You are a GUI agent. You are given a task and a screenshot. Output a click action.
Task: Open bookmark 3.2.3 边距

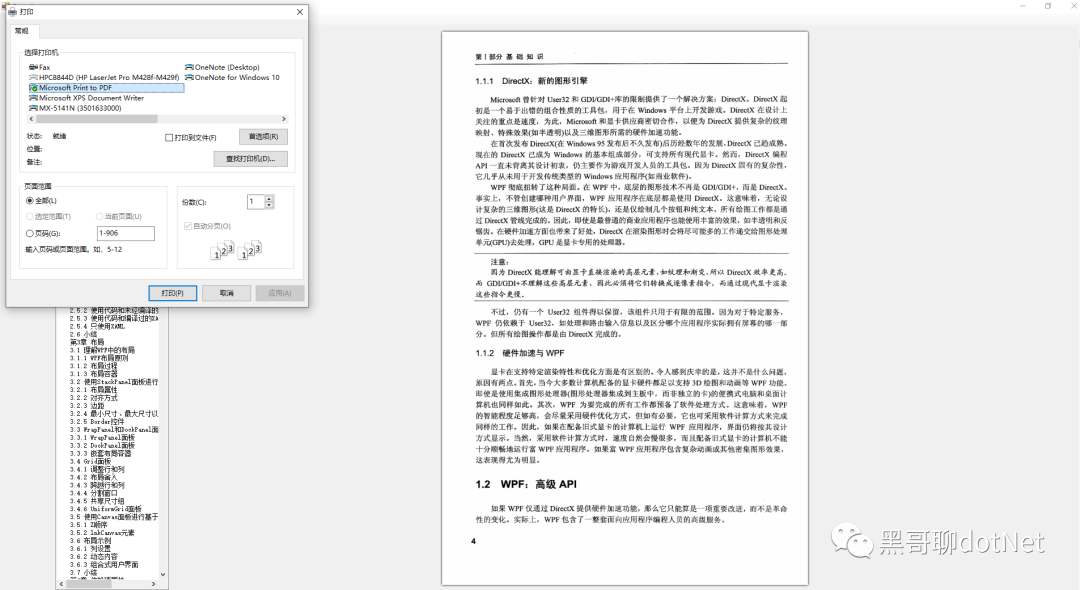coord(87,405)
